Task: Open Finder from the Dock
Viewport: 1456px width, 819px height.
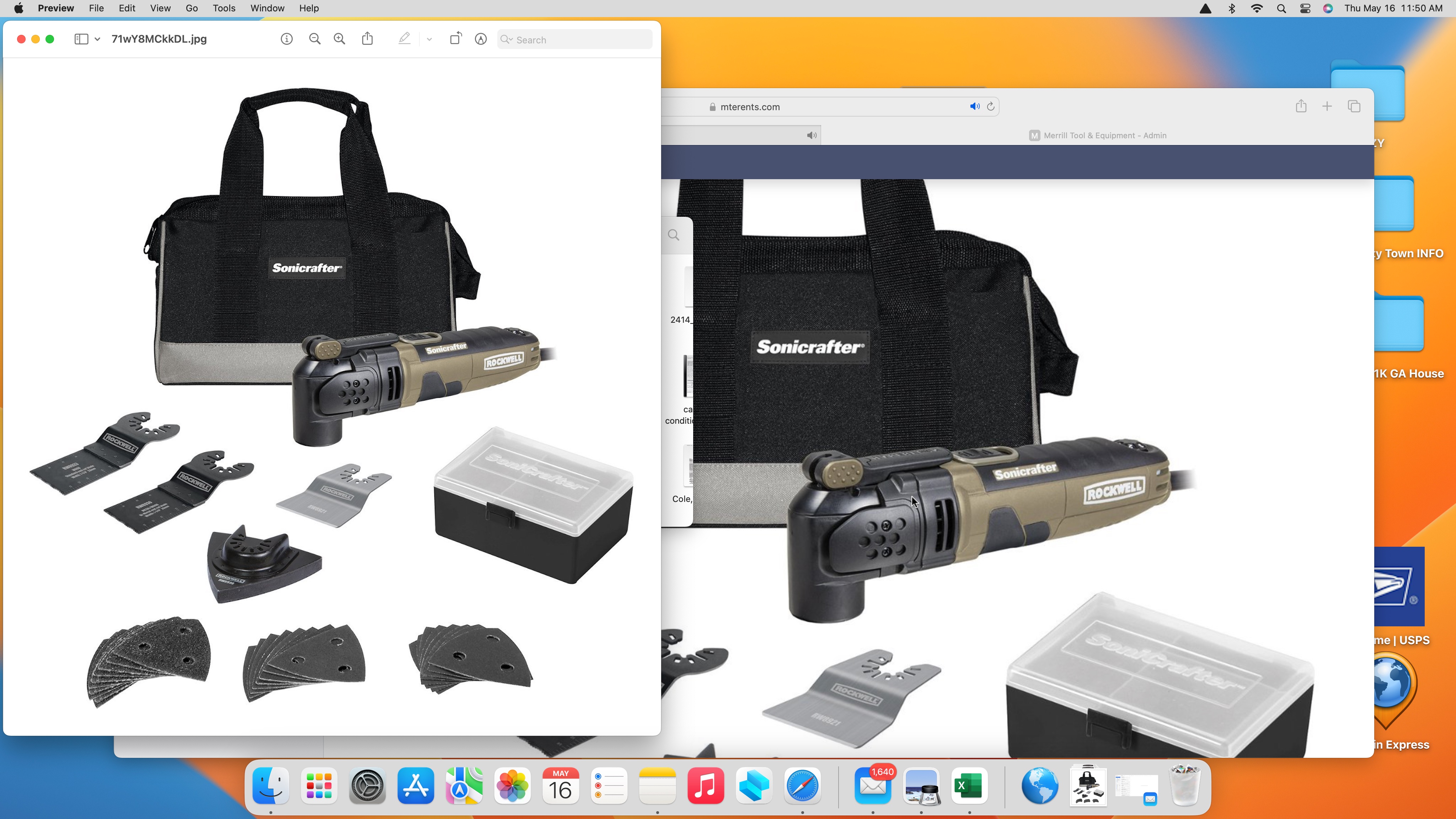Action: 271,786
